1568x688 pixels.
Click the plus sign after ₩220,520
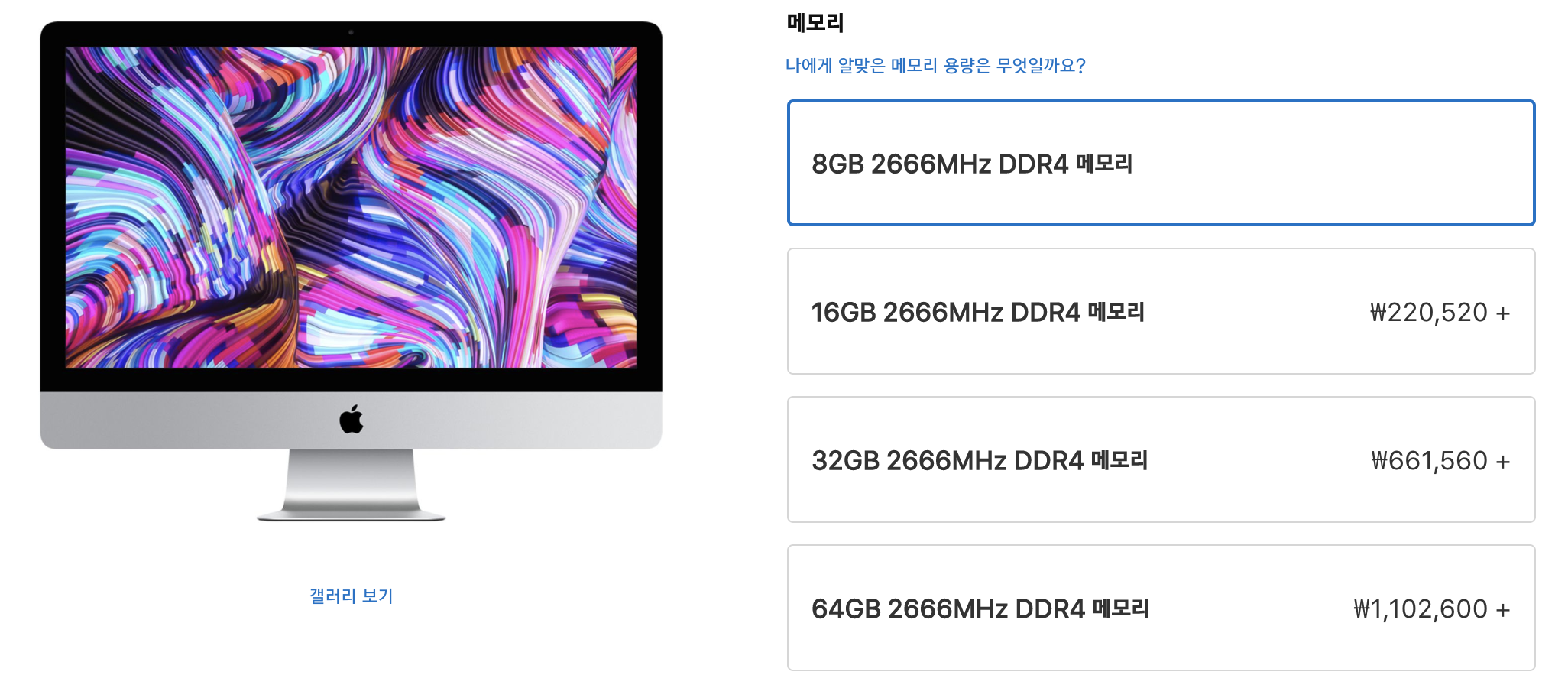(1503, 313)
